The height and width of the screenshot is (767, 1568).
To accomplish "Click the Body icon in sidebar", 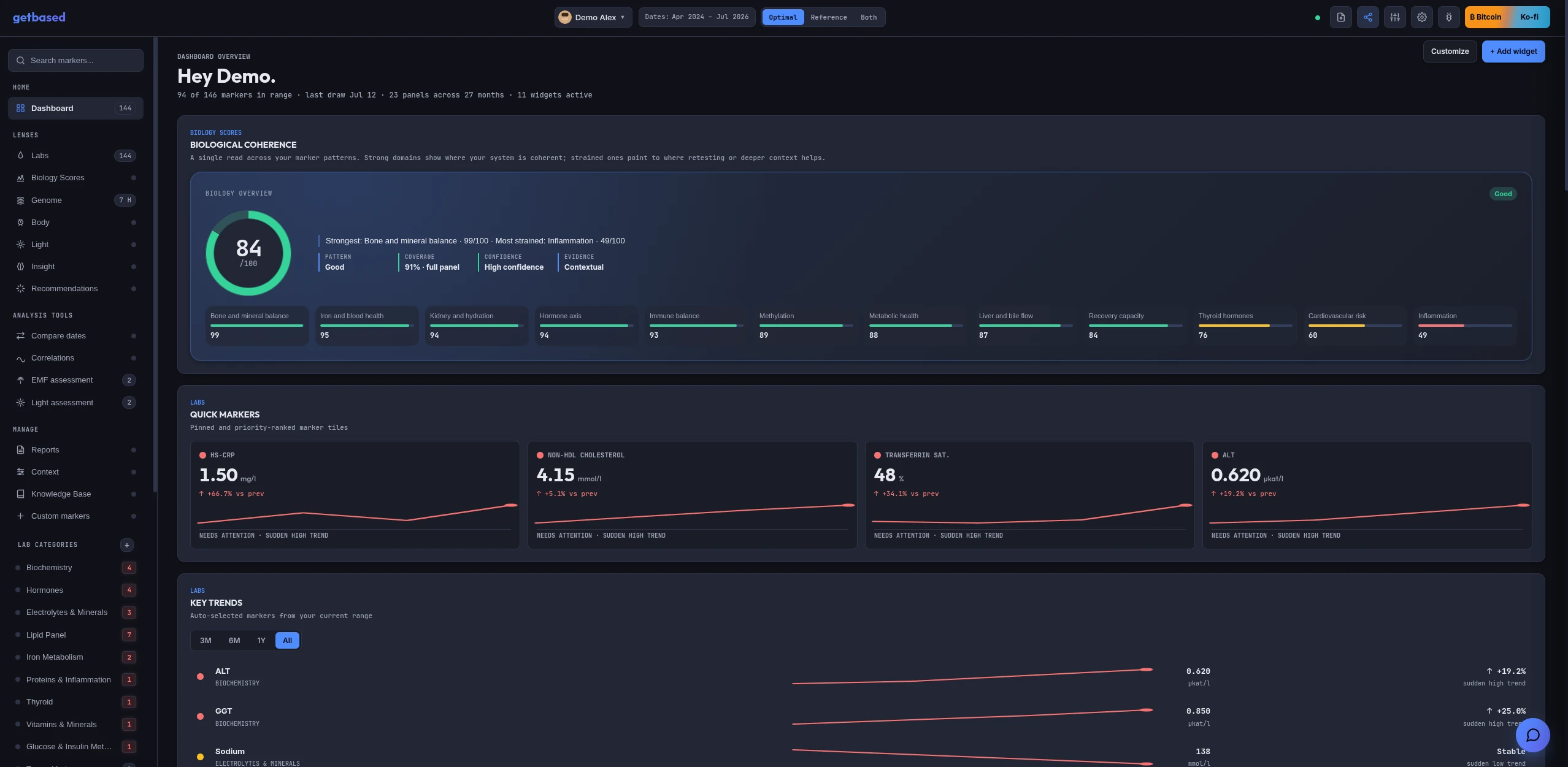I will pos(20,223).
